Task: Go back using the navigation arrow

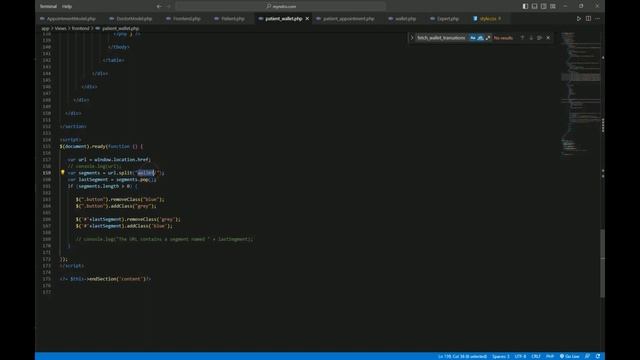Action: [159, 7]
